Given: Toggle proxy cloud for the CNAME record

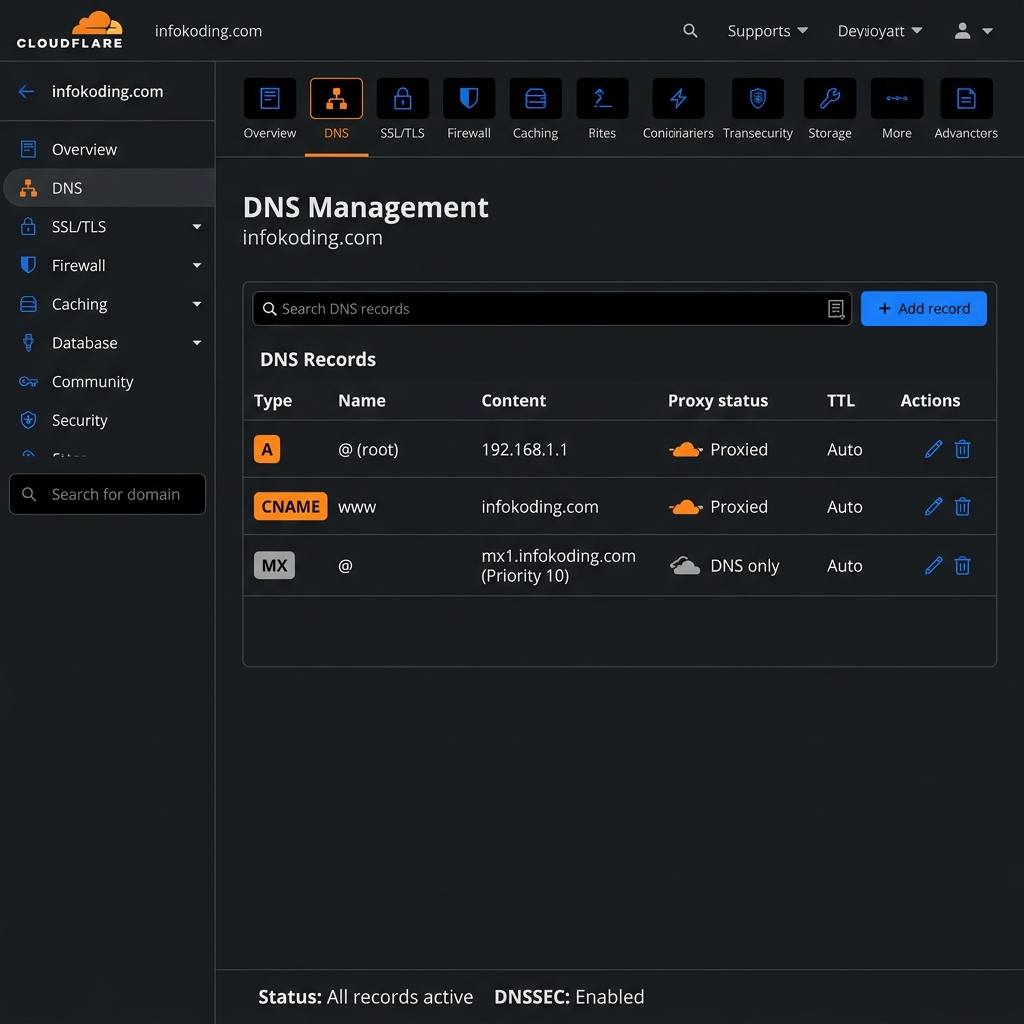Looking at the screenshot, I should [686, 507].
